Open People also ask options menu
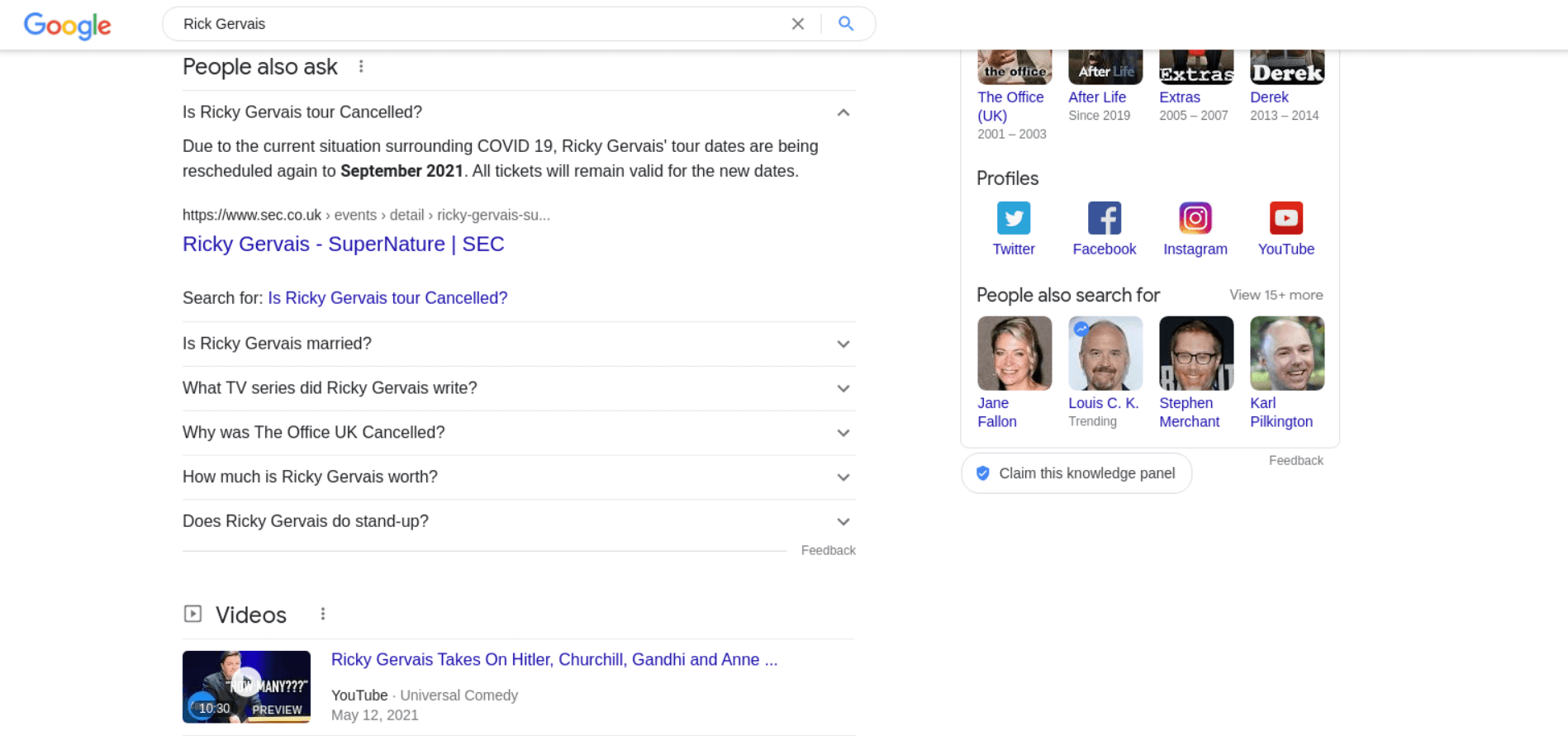Image resolution: width=1568 pixels, height=736 pixels. [x=361, y=67]
